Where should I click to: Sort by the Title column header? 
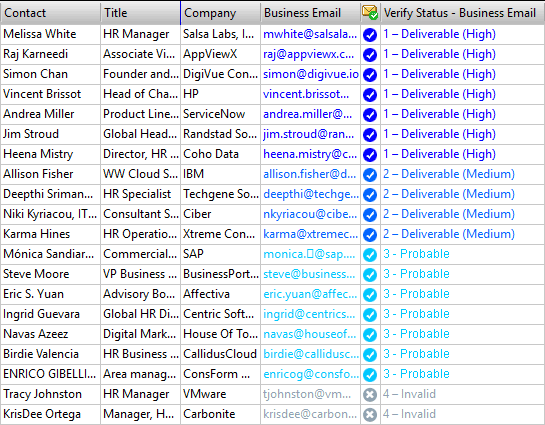point(140,13)
